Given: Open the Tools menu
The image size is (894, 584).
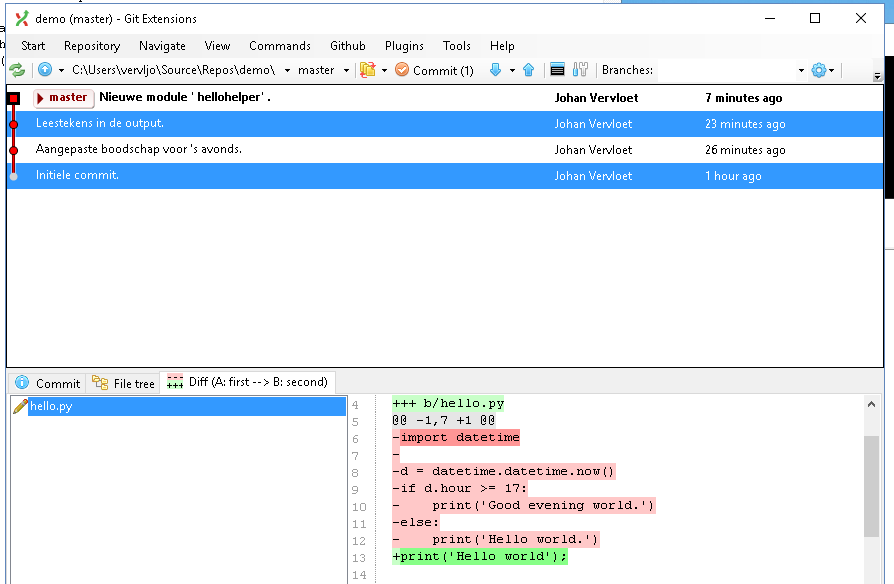Looking at the screenshot, I should (457, 46).
